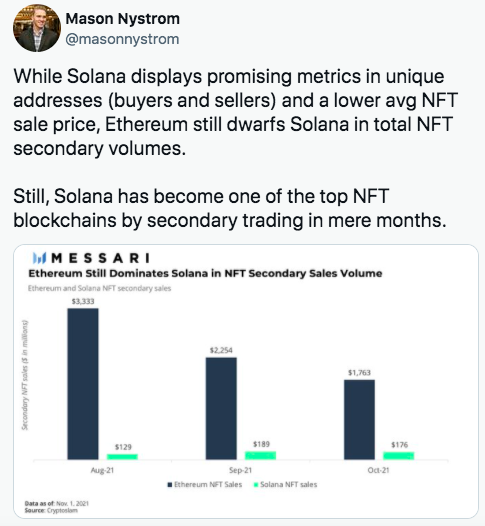Click the MESSARI wordmark
The height and width of the screenshot is (526, 485).
coord(101,258)
